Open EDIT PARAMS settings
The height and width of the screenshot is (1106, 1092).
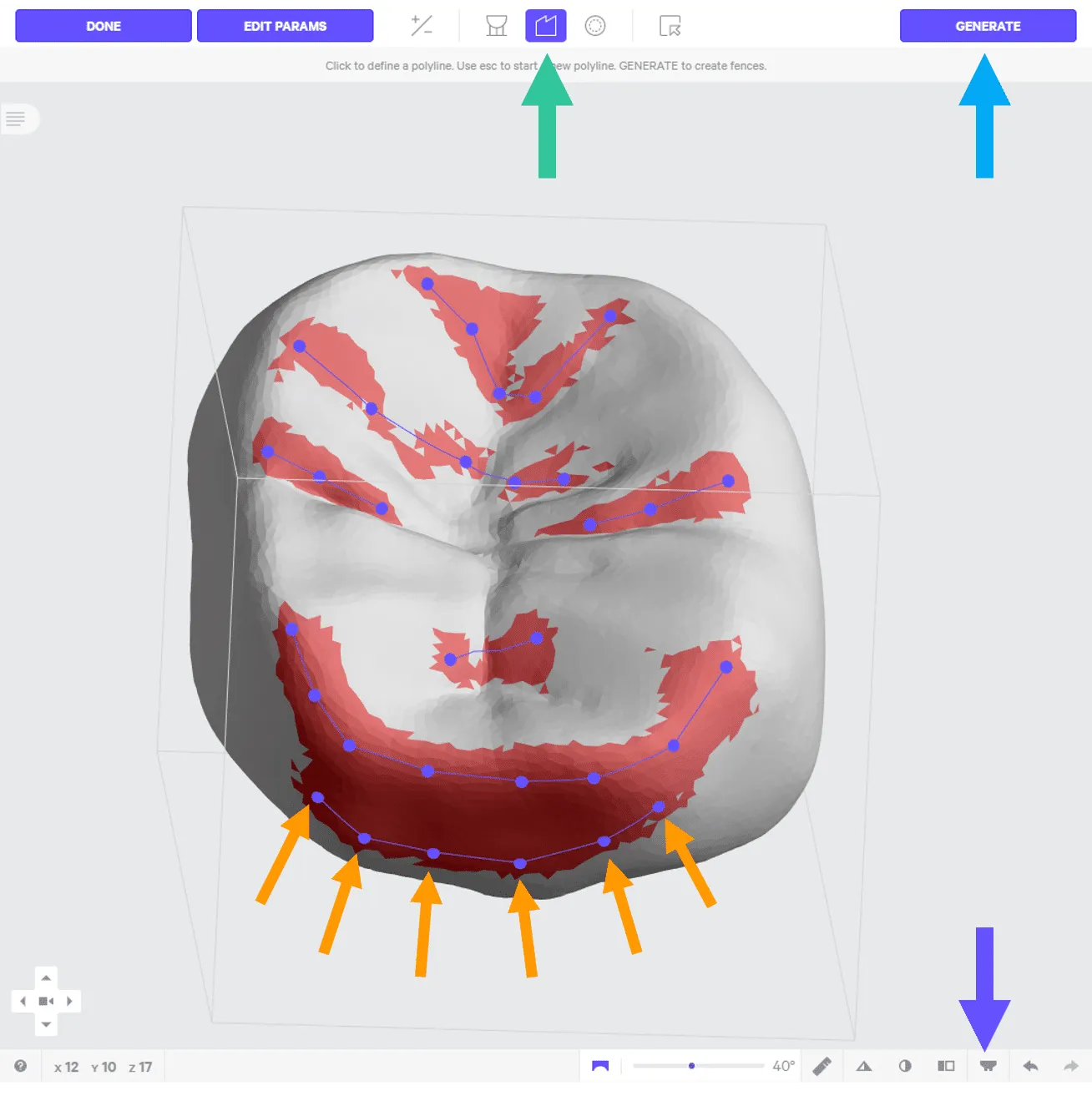[285, 26]
